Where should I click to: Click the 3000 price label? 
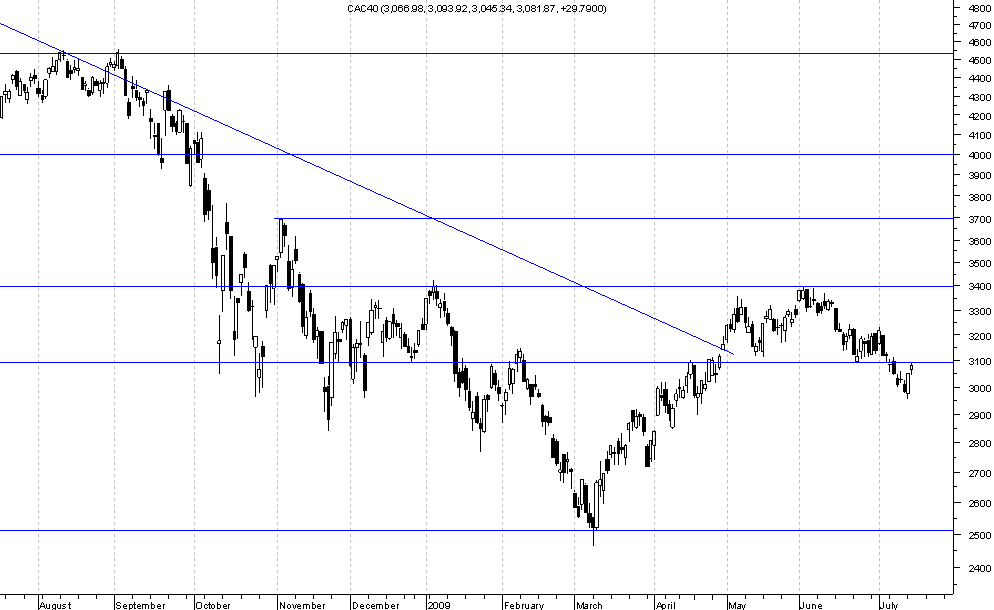(x=979, y=389)
